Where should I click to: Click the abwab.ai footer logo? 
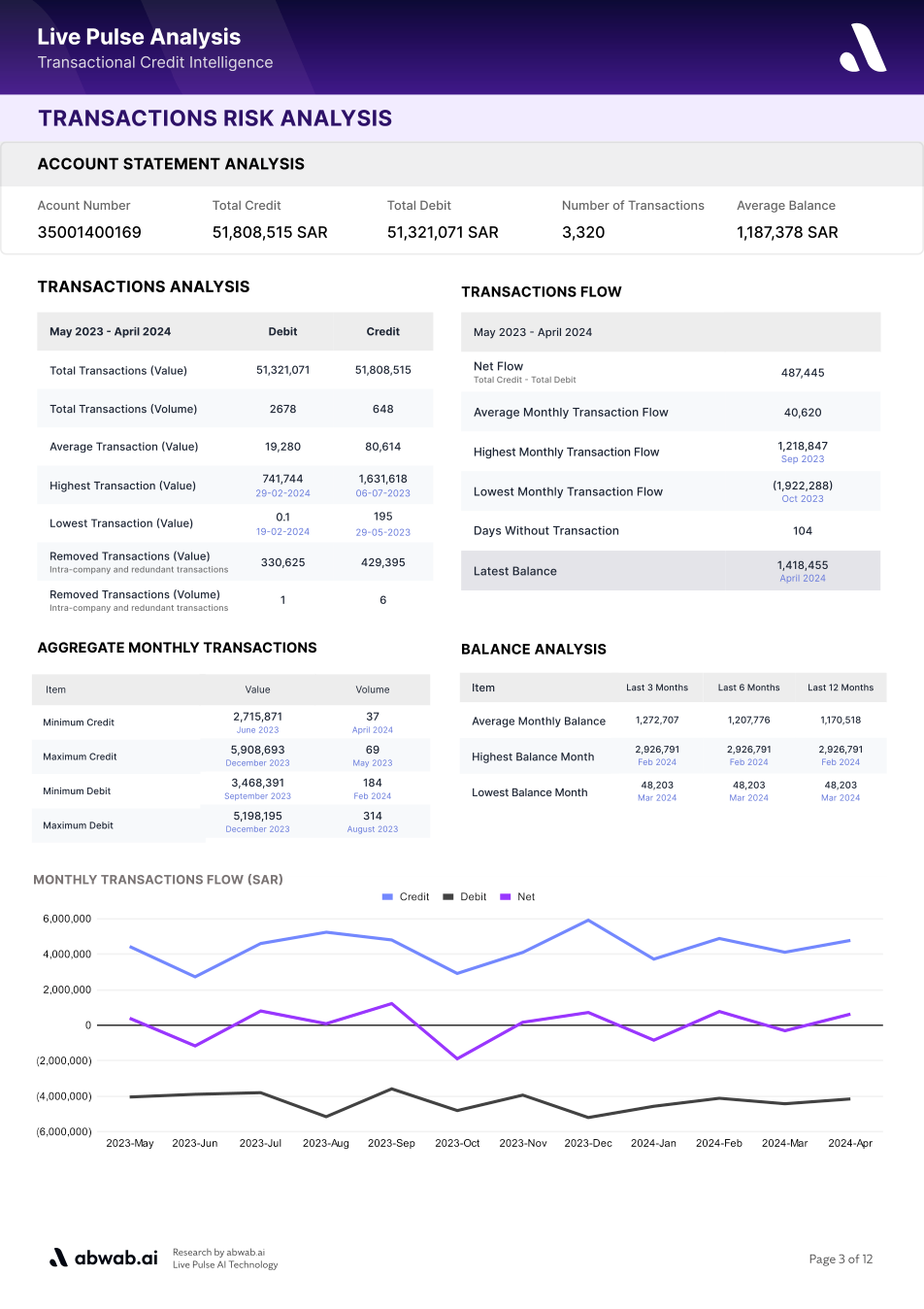(103, 1258)
